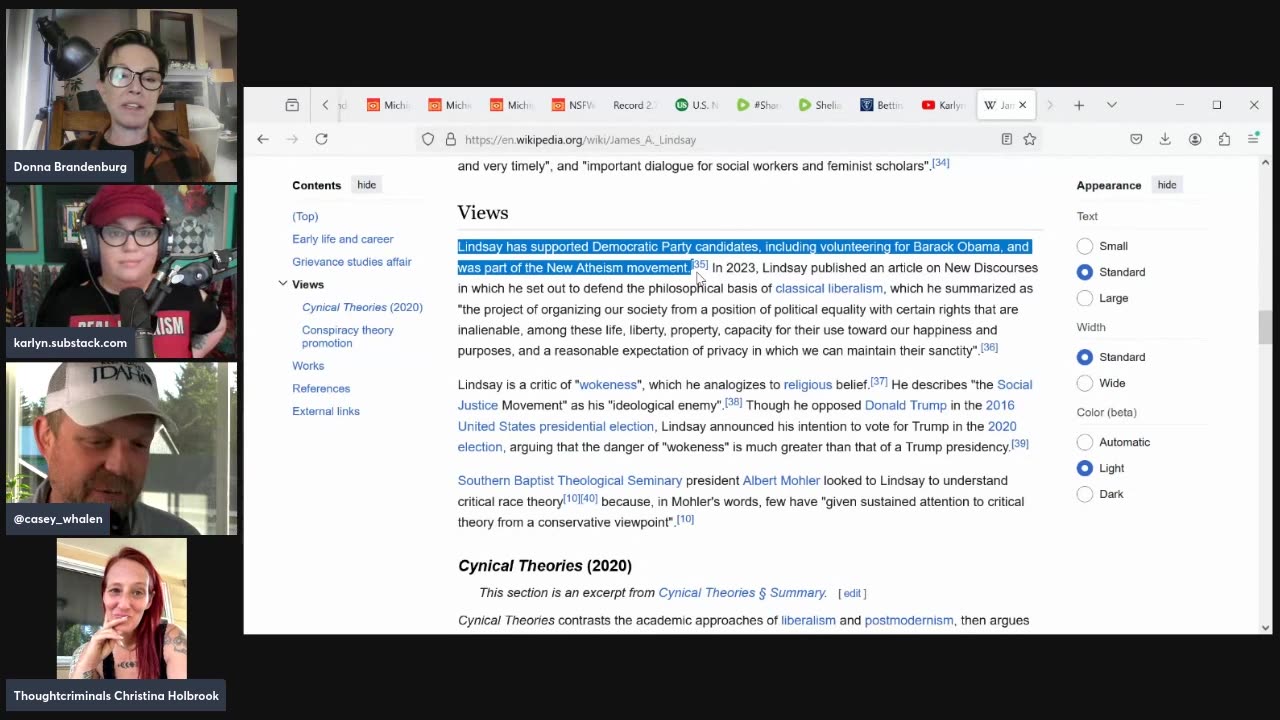Hide the Contents sidebar
The image size is (1280, 720).
367,185
